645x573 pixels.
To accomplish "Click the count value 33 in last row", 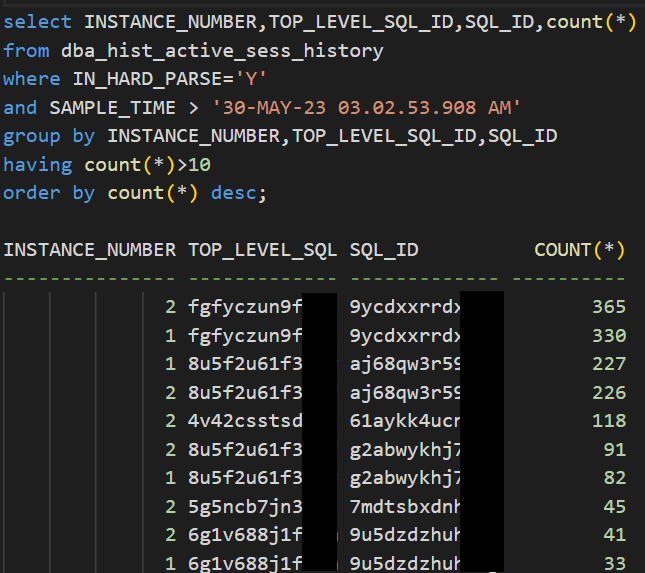I will click(614, 563).
